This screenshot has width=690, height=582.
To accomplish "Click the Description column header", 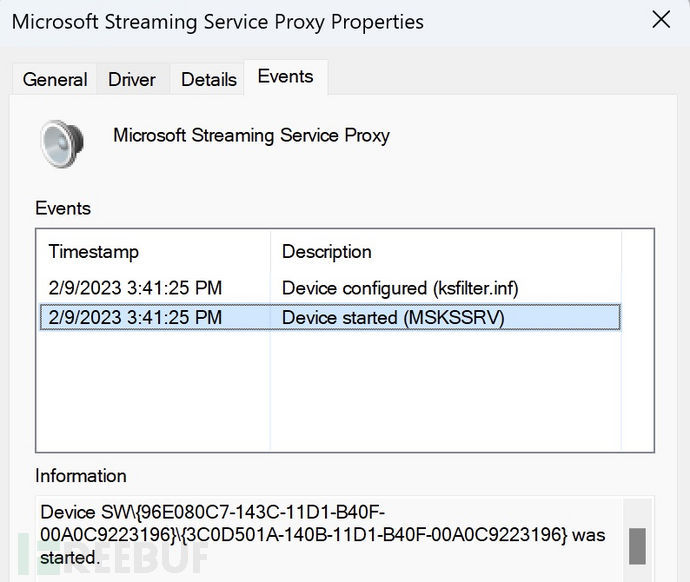I will pyautogui.click(x=446, y=252).
